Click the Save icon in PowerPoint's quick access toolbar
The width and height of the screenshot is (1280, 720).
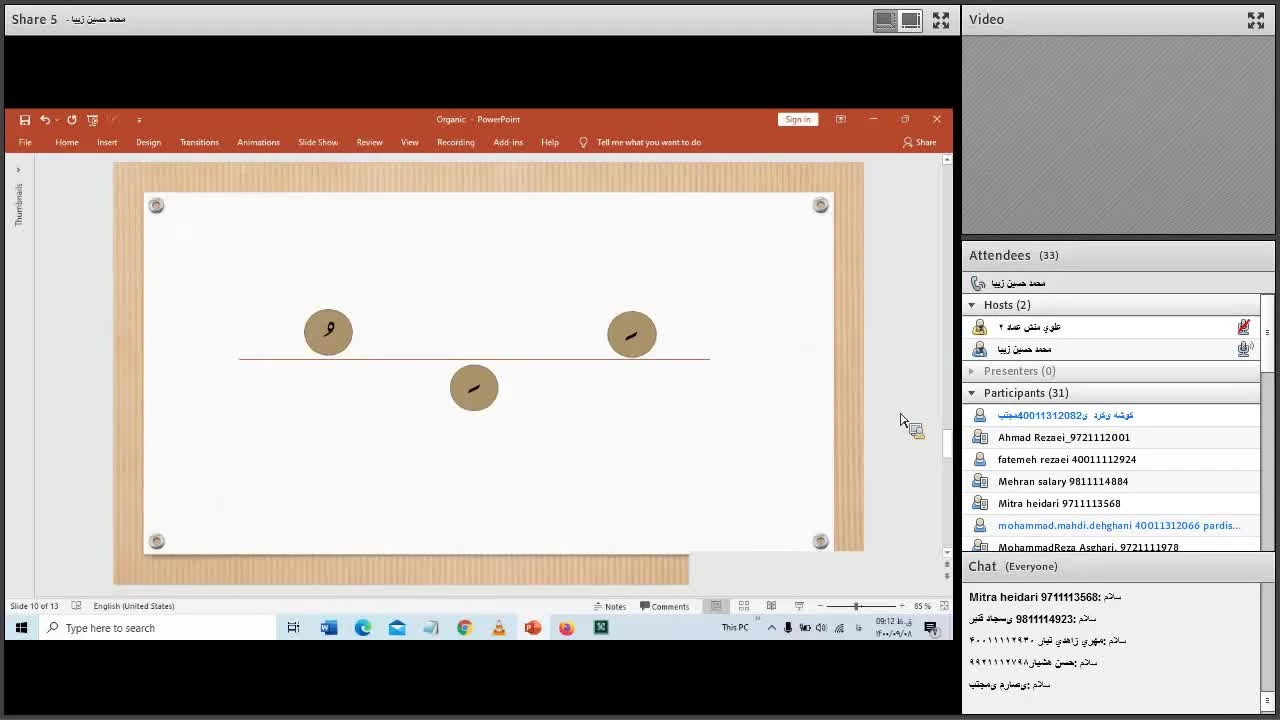tap(25, 120)
